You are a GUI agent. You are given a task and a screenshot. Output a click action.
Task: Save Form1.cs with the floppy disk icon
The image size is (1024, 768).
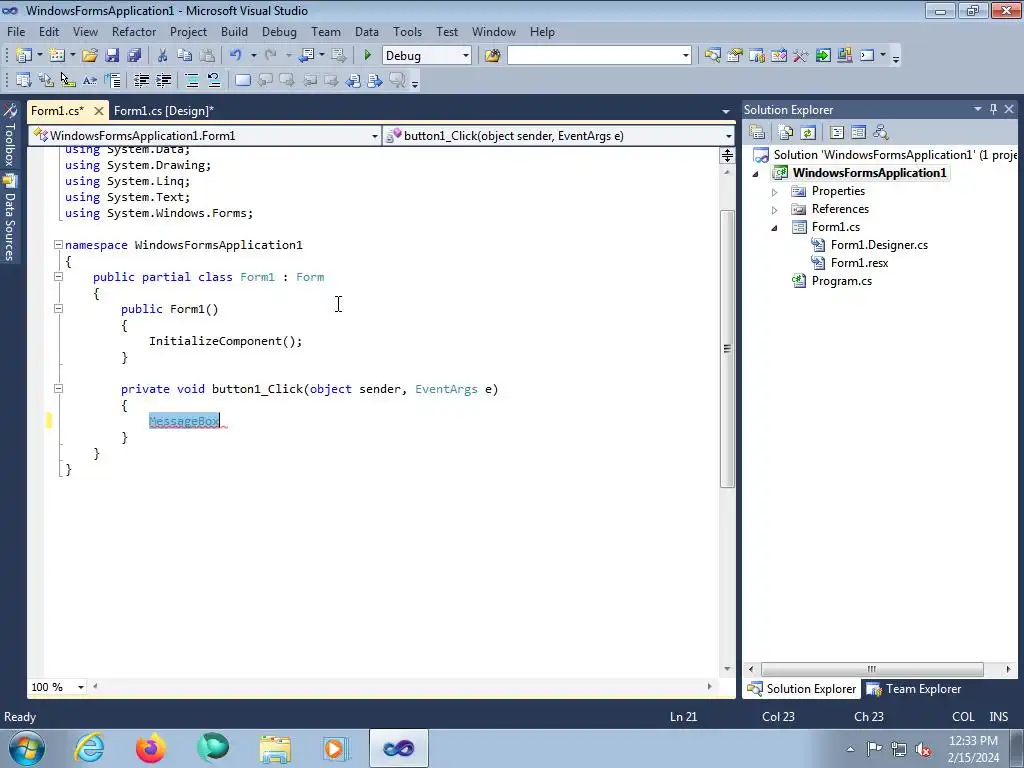click(x=112, y=56)
